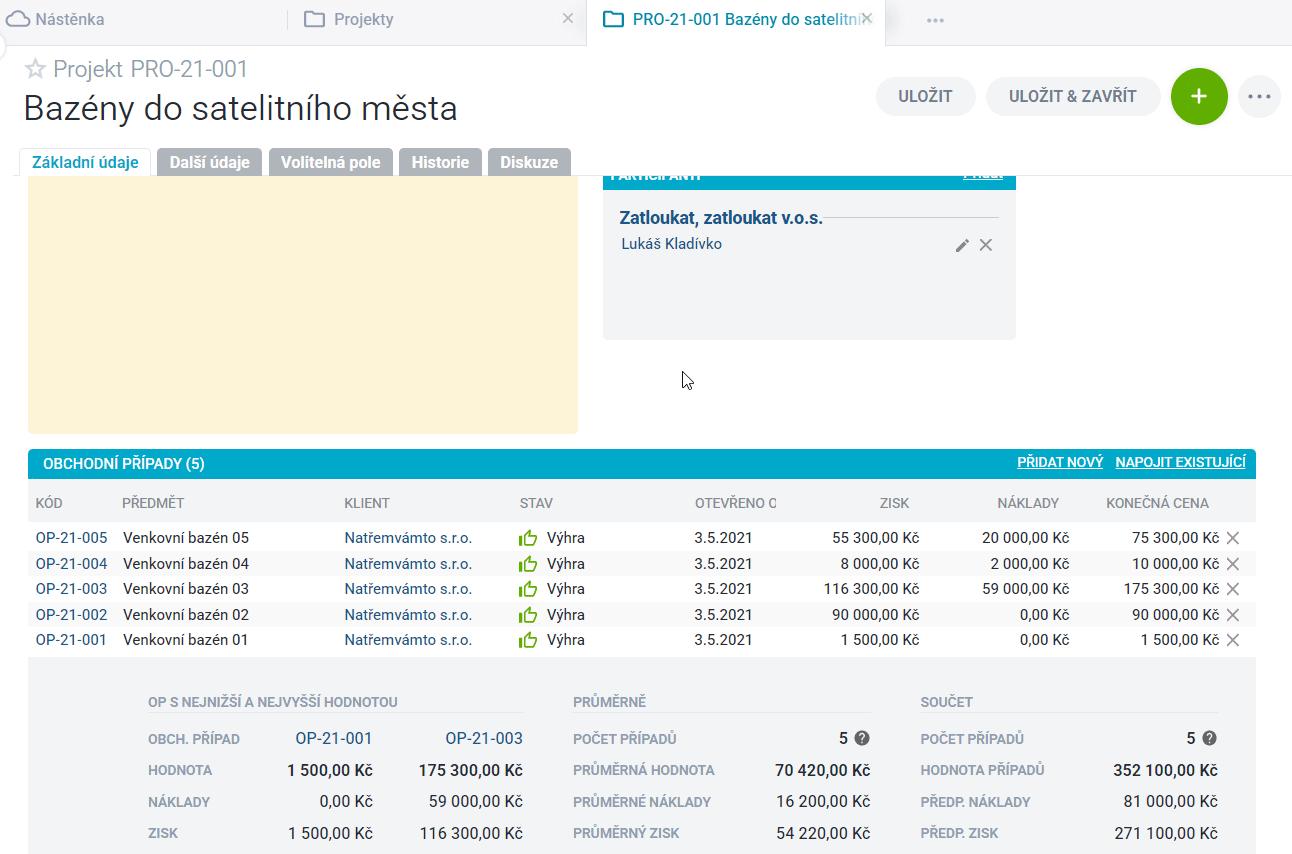Click the help icon in Součet Počet případů
This screenshot has height=854, width=1292.
(1209, 738)
